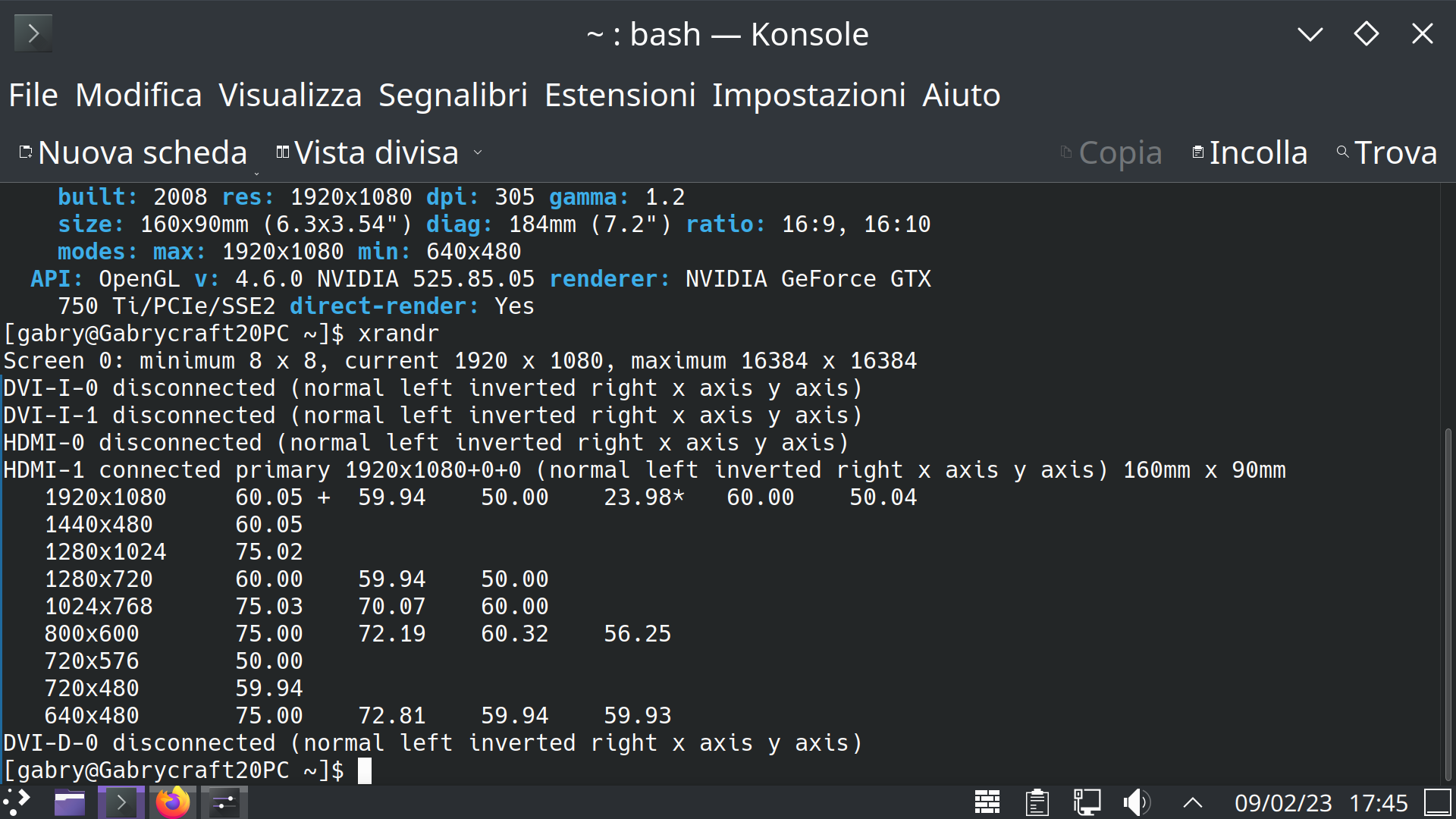This screenshot has height=819, width=1456.
Task: Open the KDE application launcher
Action: (x=17, y=802)
